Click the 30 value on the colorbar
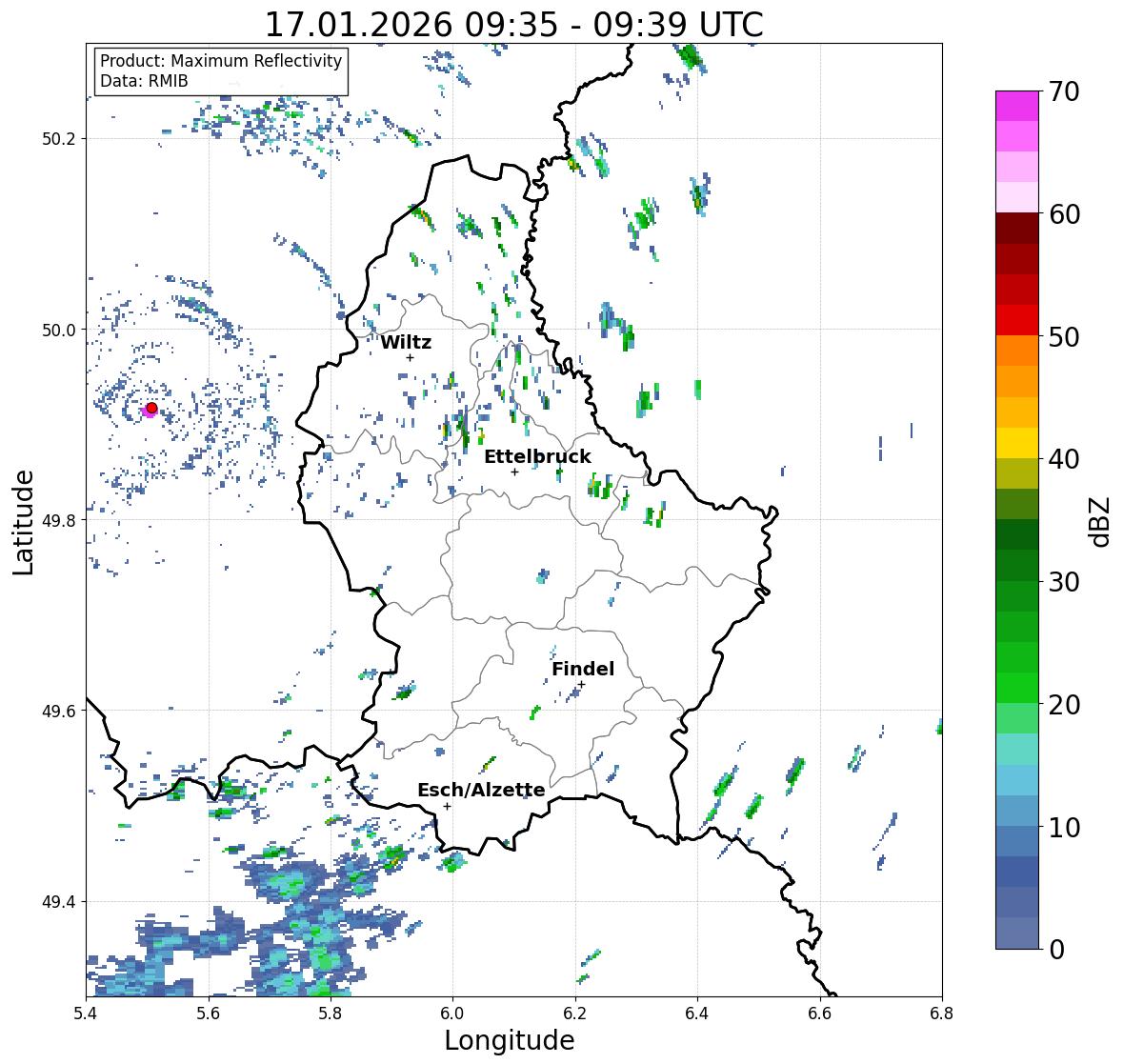Image resolution: width=1123 pixels, height=1064 pixels. coord(1064,581)
